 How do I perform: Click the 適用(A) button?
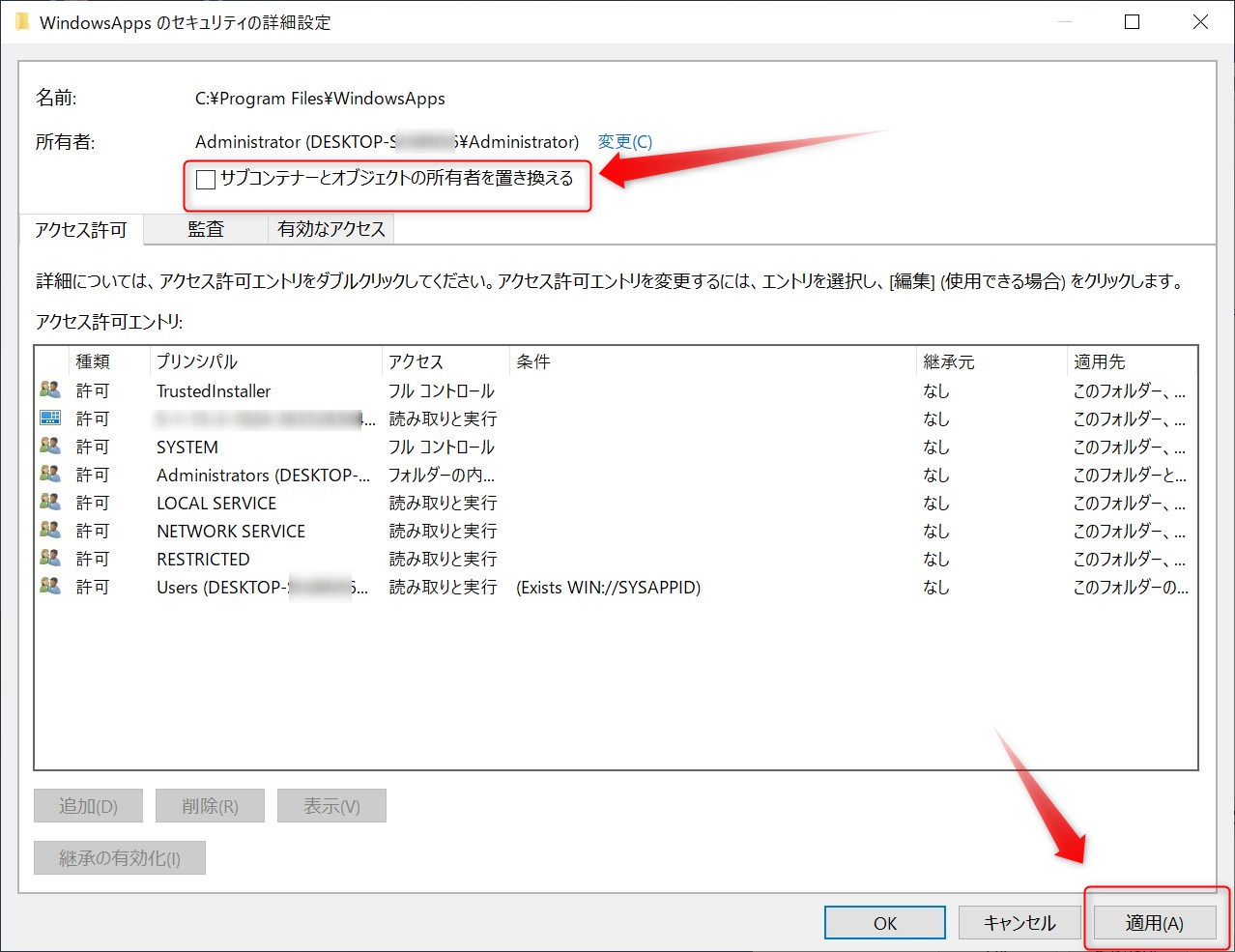click(x=1155, y=922)
